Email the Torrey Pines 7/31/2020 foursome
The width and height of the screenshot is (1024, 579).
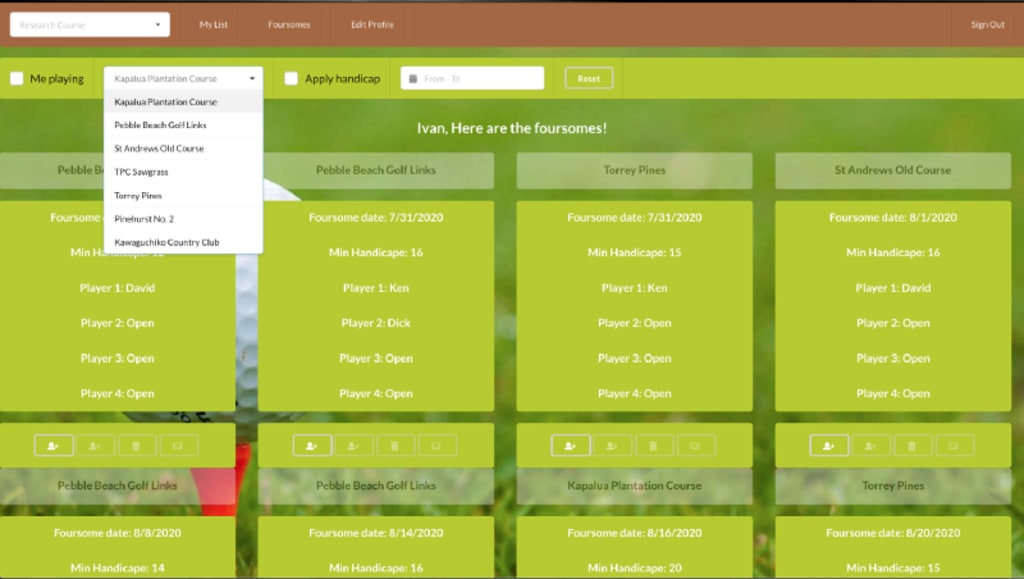point(696,446)
